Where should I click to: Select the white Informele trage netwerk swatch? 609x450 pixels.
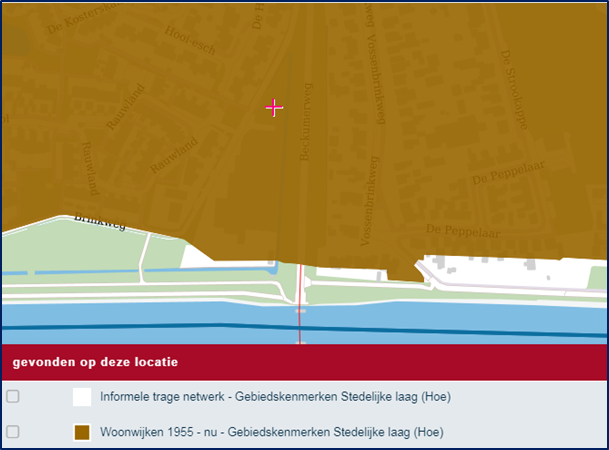click(82, 397)
